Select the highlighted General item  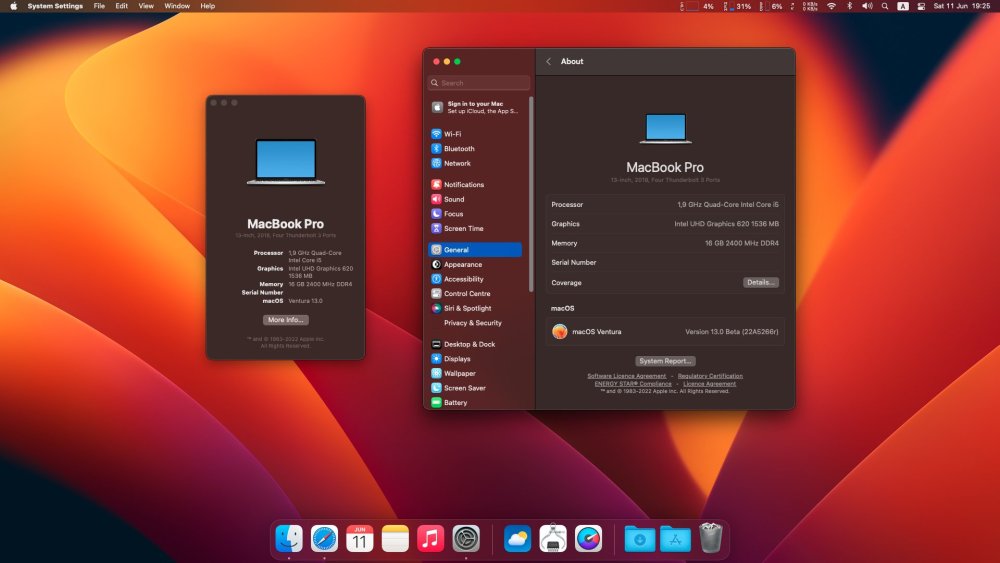pyautogui.click(x=475, y=249)
